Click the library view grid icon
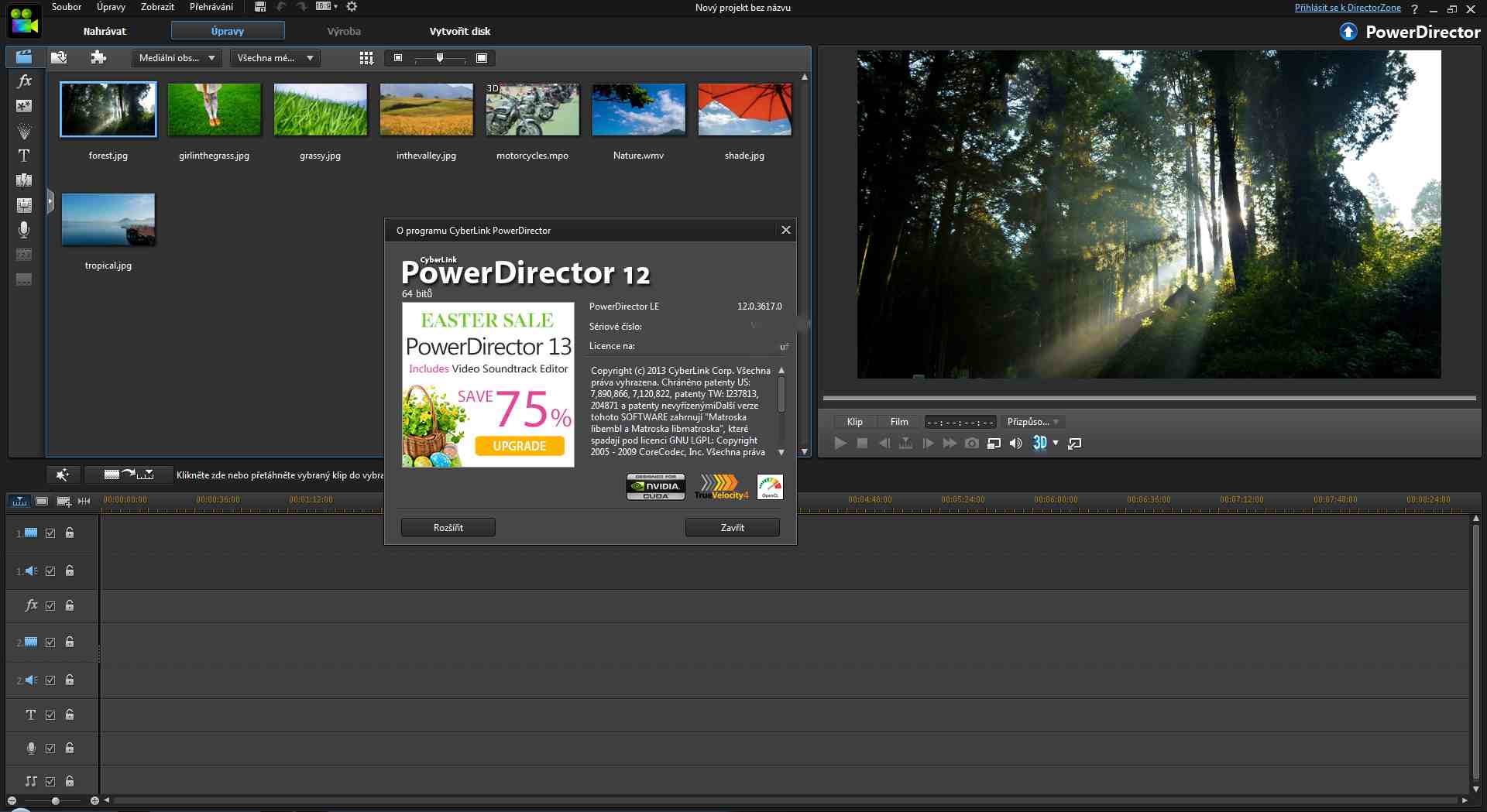This screenshot has width=1487, height=812. (x=366, y=58)
